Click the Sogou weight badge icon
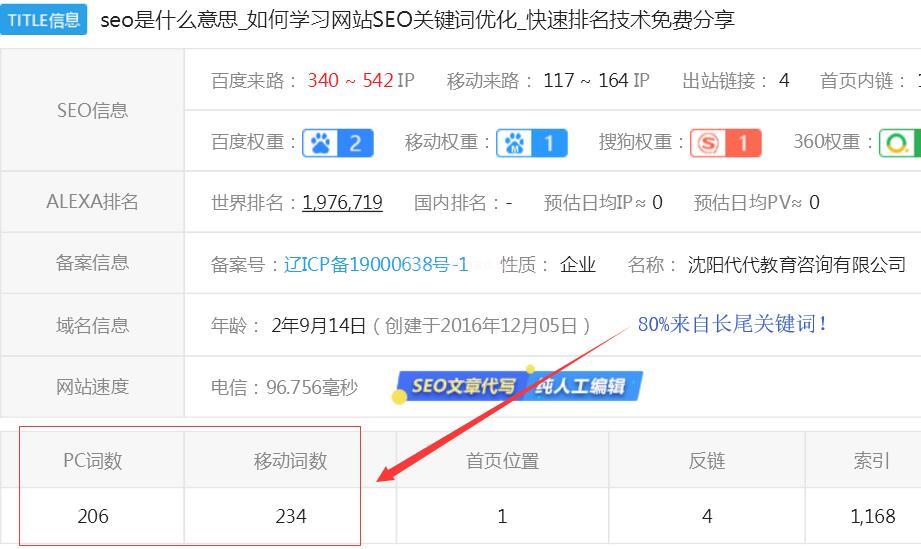This screenshot has height=549, width=921. tap(725, 143)
